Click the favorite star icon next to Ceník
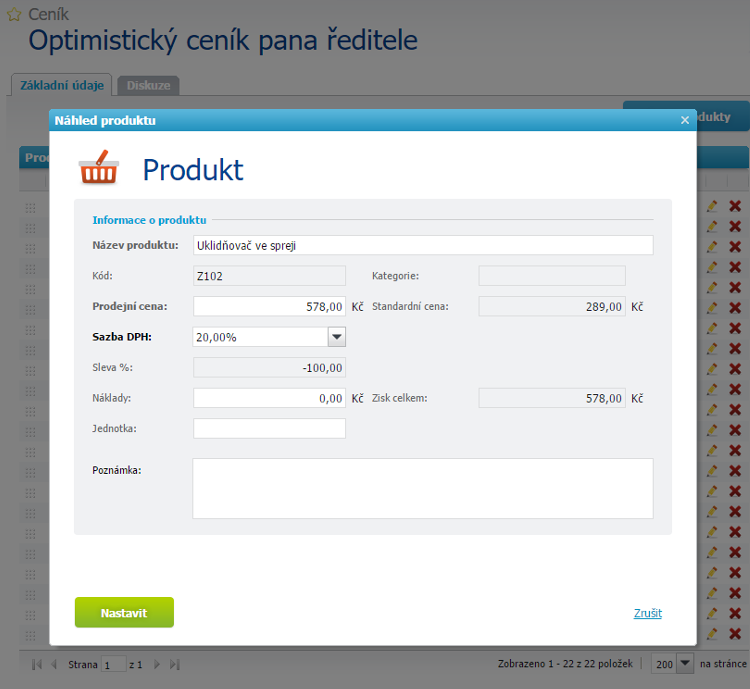750x689 pixels. click(14, 15)
